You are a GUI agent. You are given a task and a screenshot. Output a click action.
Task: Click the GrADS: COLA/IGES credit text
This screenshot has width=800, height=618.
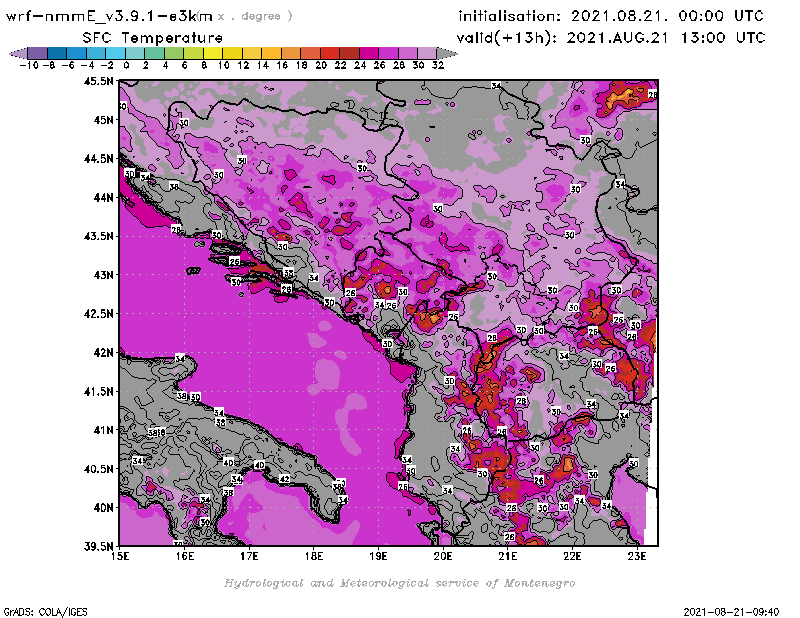[40, 610]
